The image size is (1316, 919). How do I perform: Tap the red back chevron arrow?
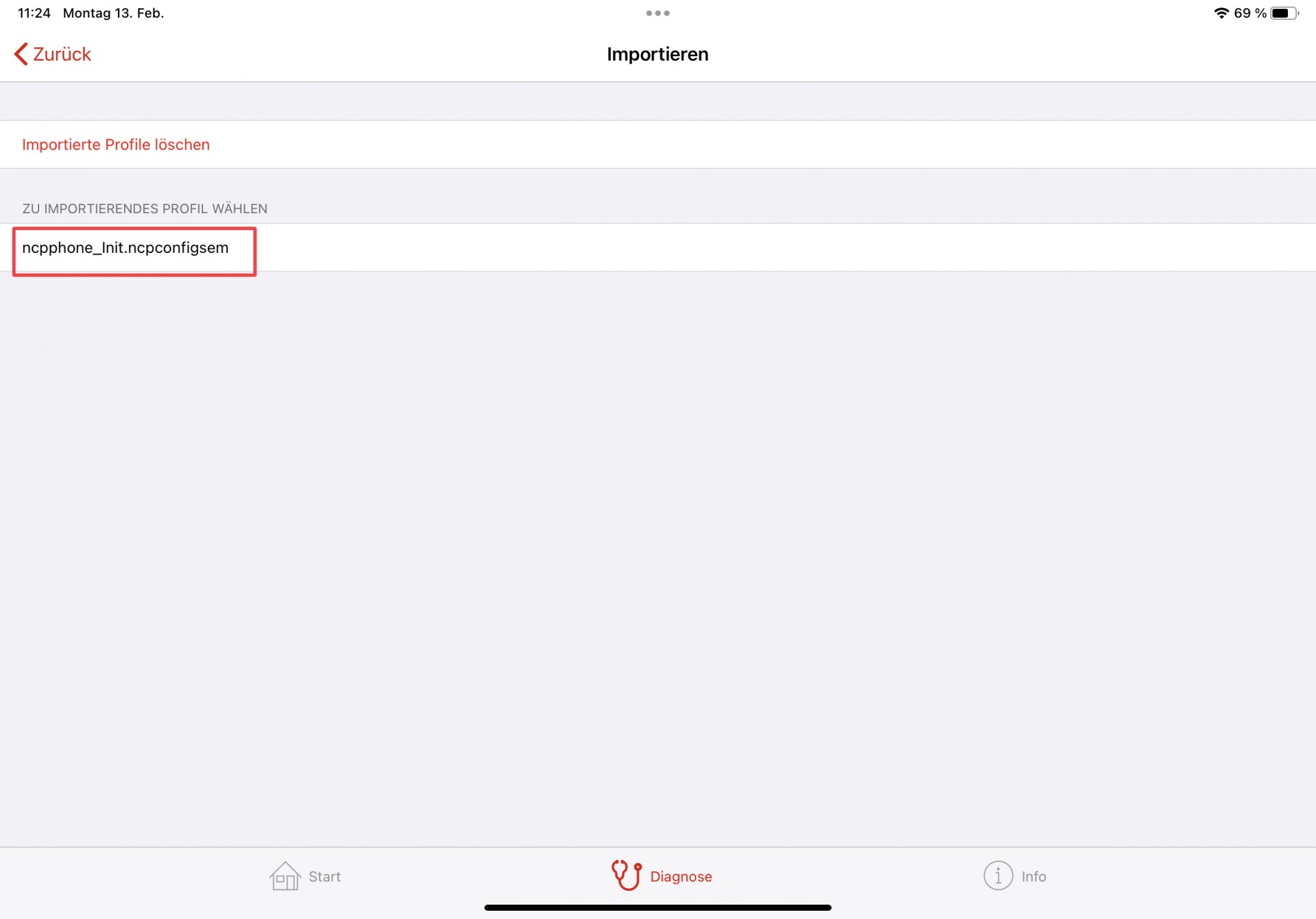pos(21,54)
